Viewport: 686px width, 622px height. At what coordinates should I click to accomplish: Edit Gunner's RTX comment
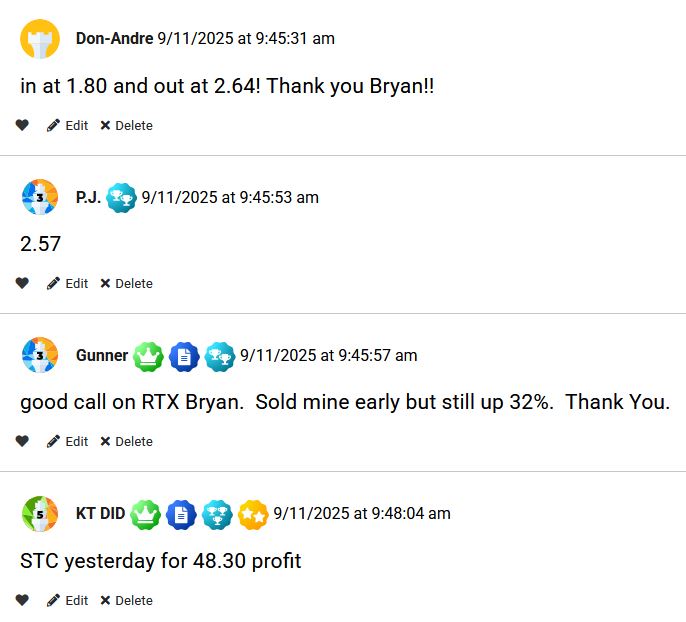[68, 442]
